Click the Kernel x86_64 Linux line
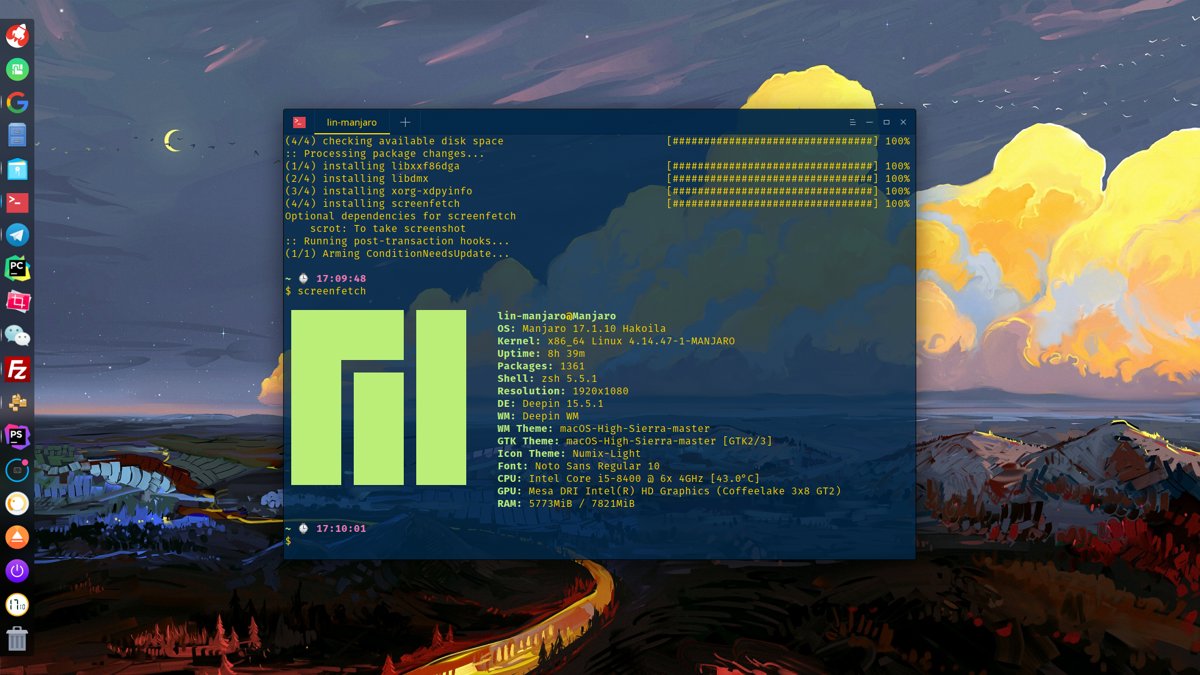The image size is (1200, 675). (x=616, y=341)
